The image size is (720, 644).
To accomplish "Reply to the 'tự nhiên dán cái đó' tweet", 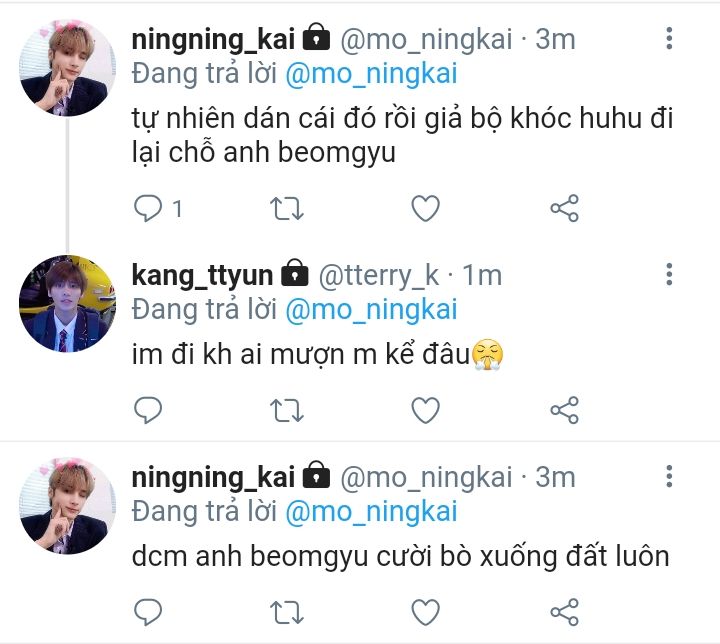I will click(148, 208).
